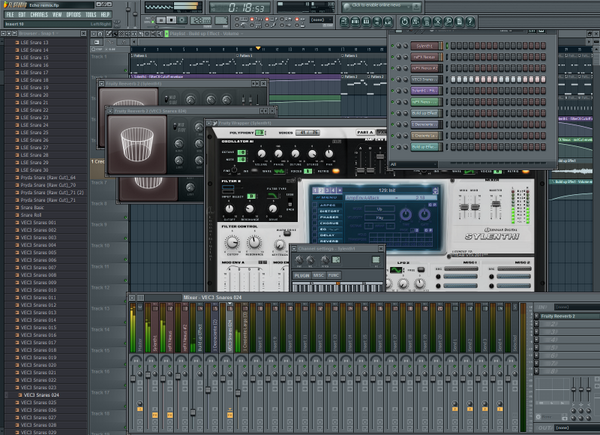Screen dimensions: 600x435
Task: Click the Sylenth1 preset name display 129: Init
Action: pos(386,190)
